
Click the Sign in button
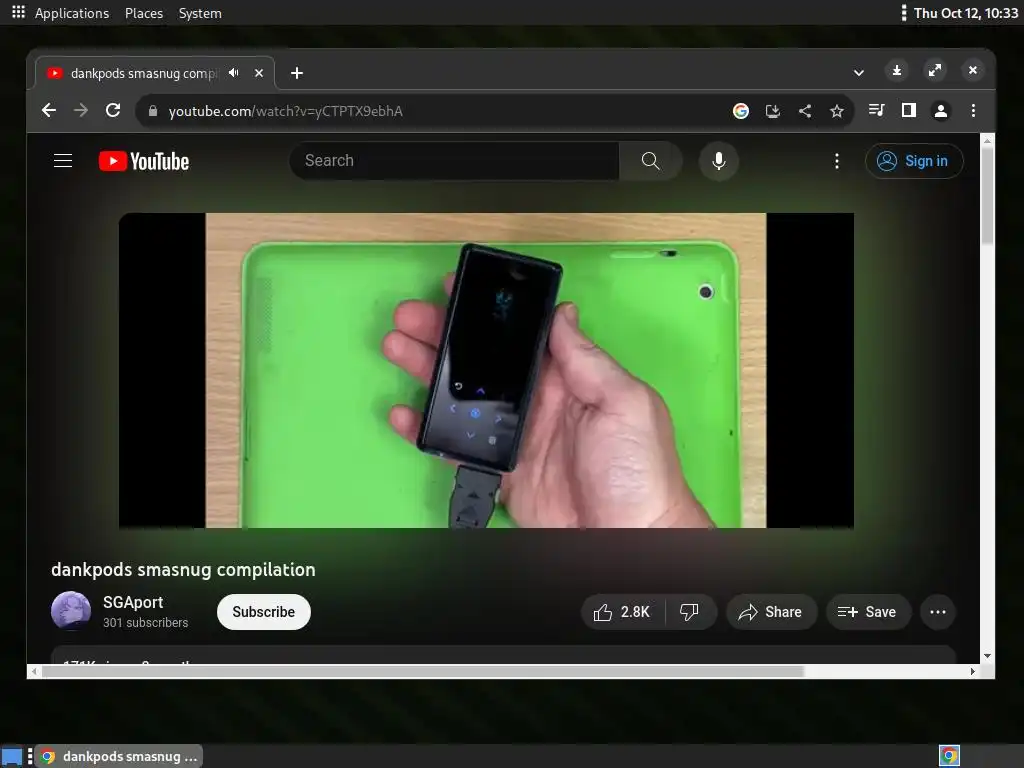point(914,161)
